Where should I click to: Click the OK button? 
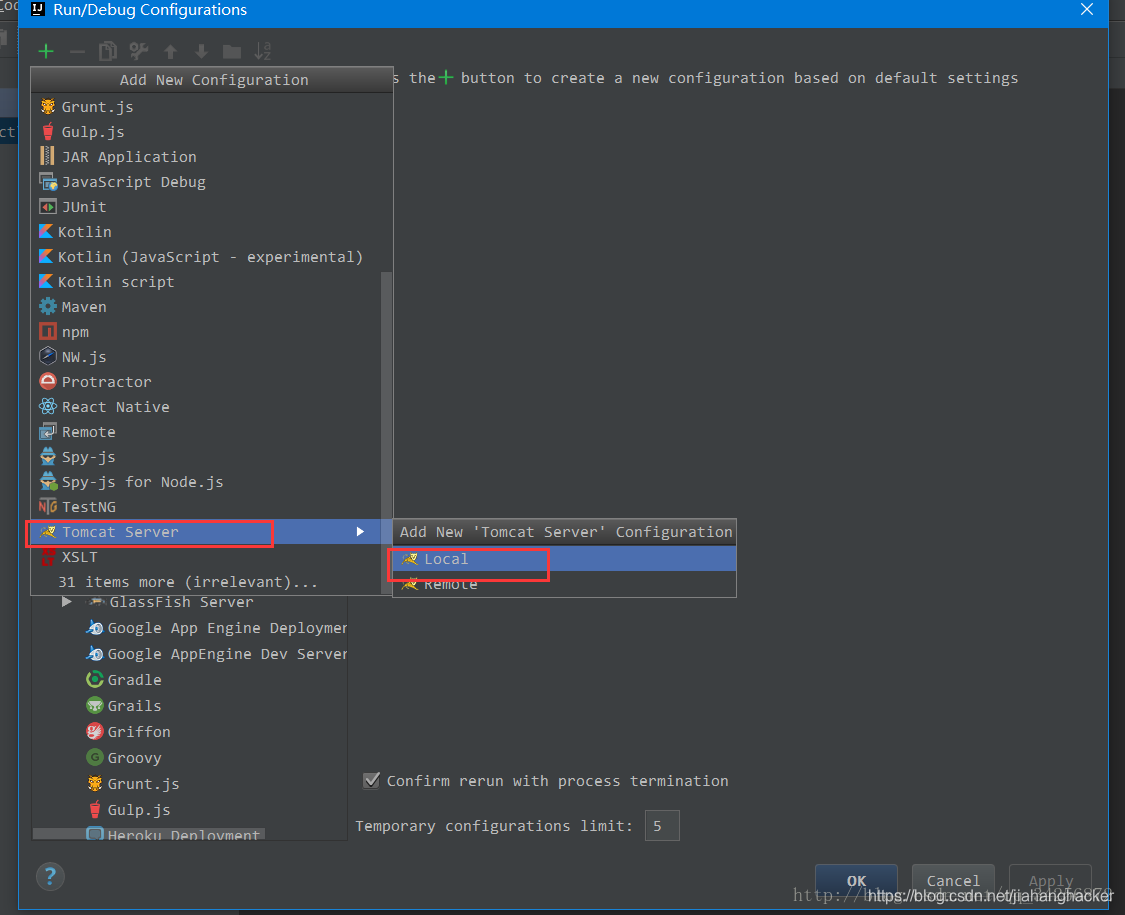(856, 881)
